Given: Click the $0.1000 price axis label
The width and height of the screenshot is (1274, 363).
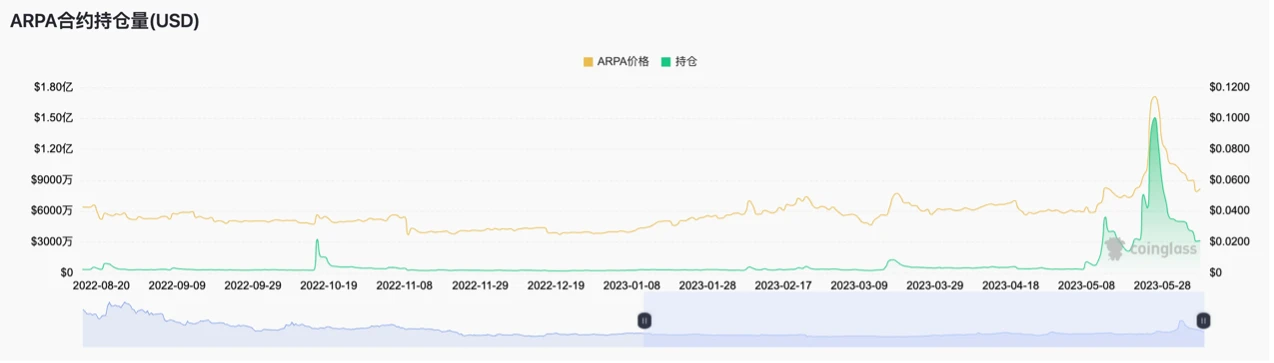Looking at the screenshot, I should click(x=1231, y=118).
